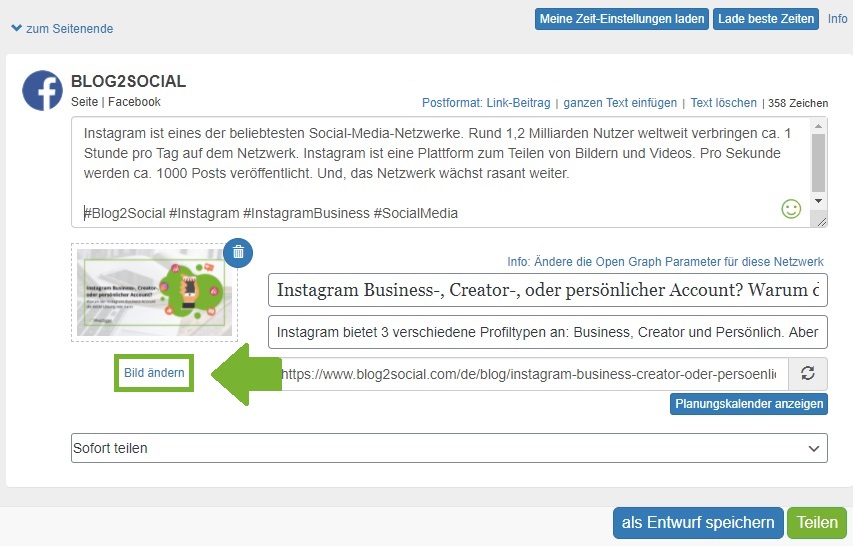
Task: Click the text area resize handle
Action: [x=821, y=221]
